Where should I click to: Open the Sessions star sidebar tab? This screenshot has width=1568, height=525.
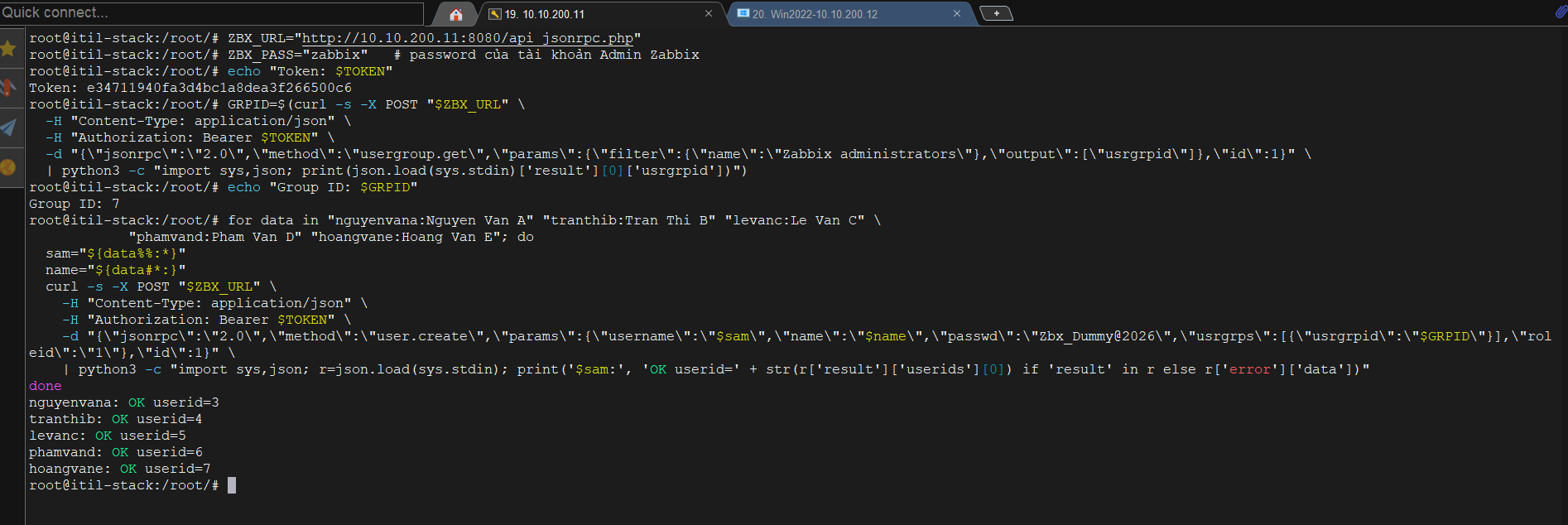point(9,49)
